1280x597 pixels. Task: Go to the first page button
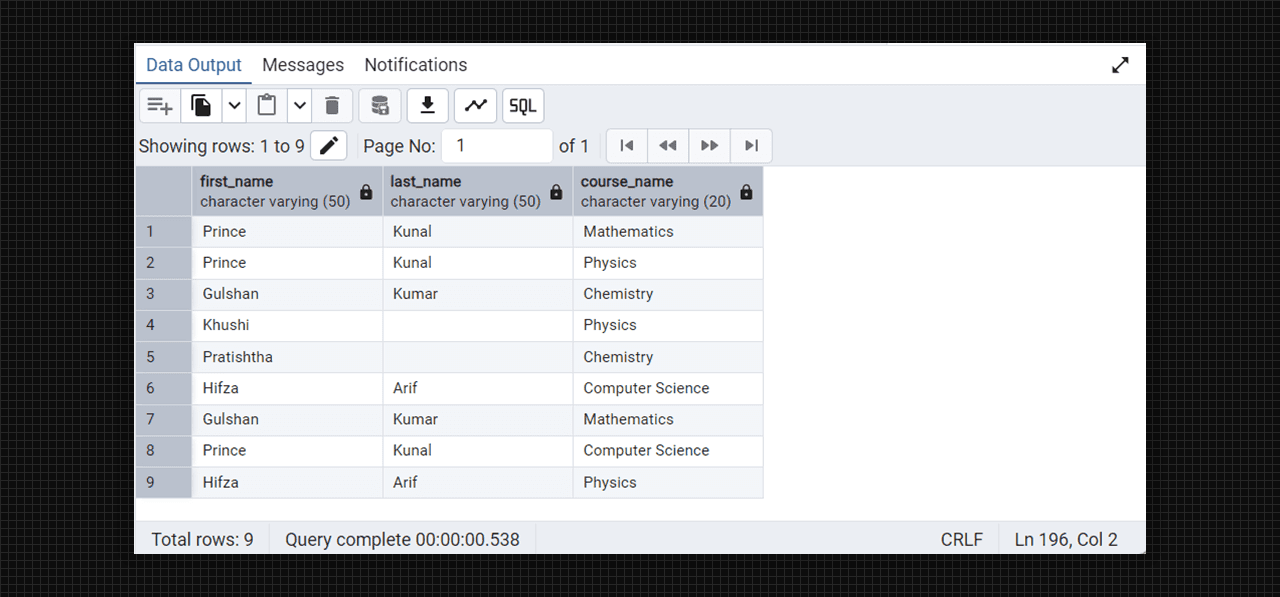point(627,146)
